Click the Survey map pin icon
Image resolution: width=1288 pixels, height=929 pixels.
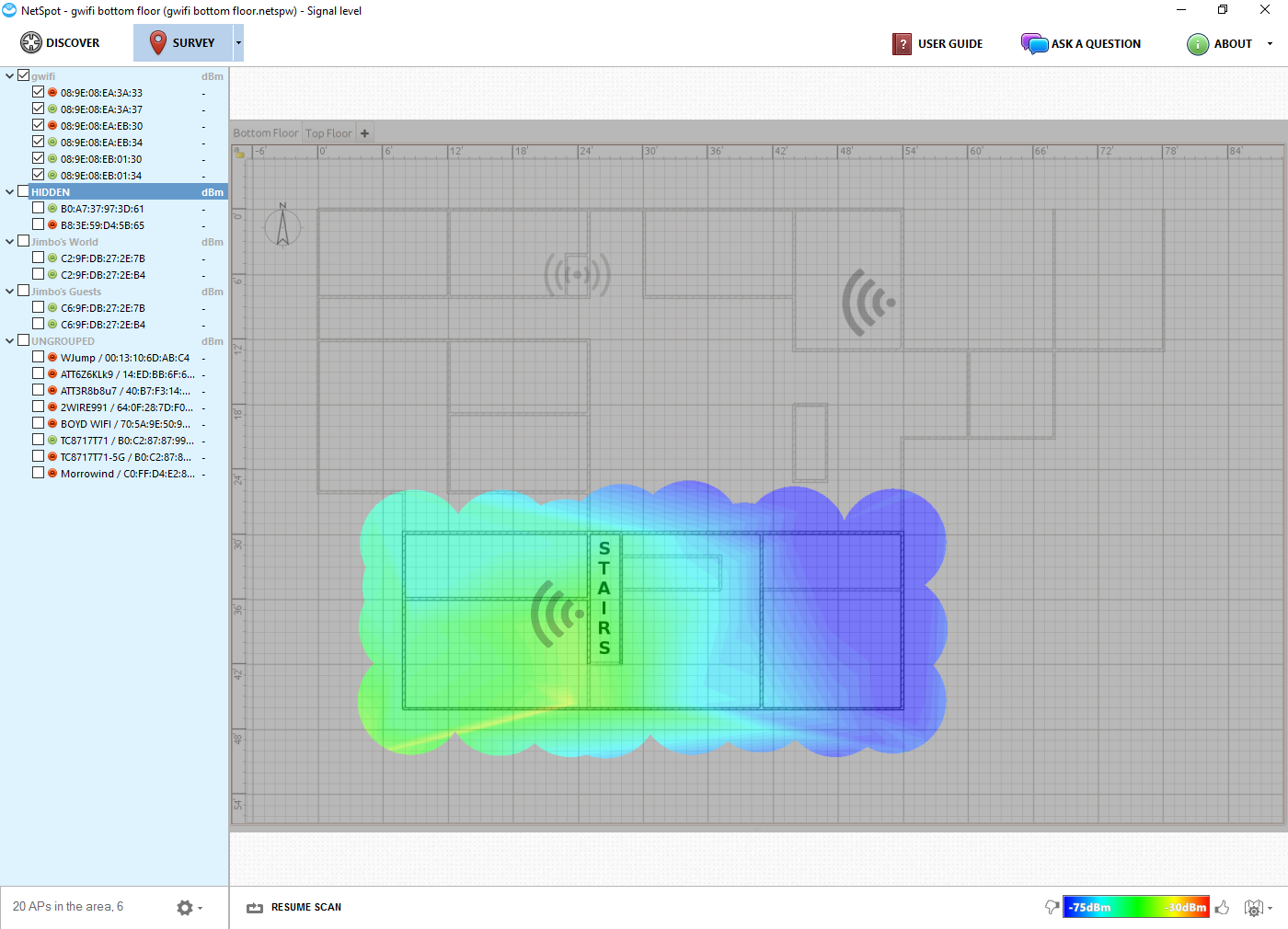point(157,42)
